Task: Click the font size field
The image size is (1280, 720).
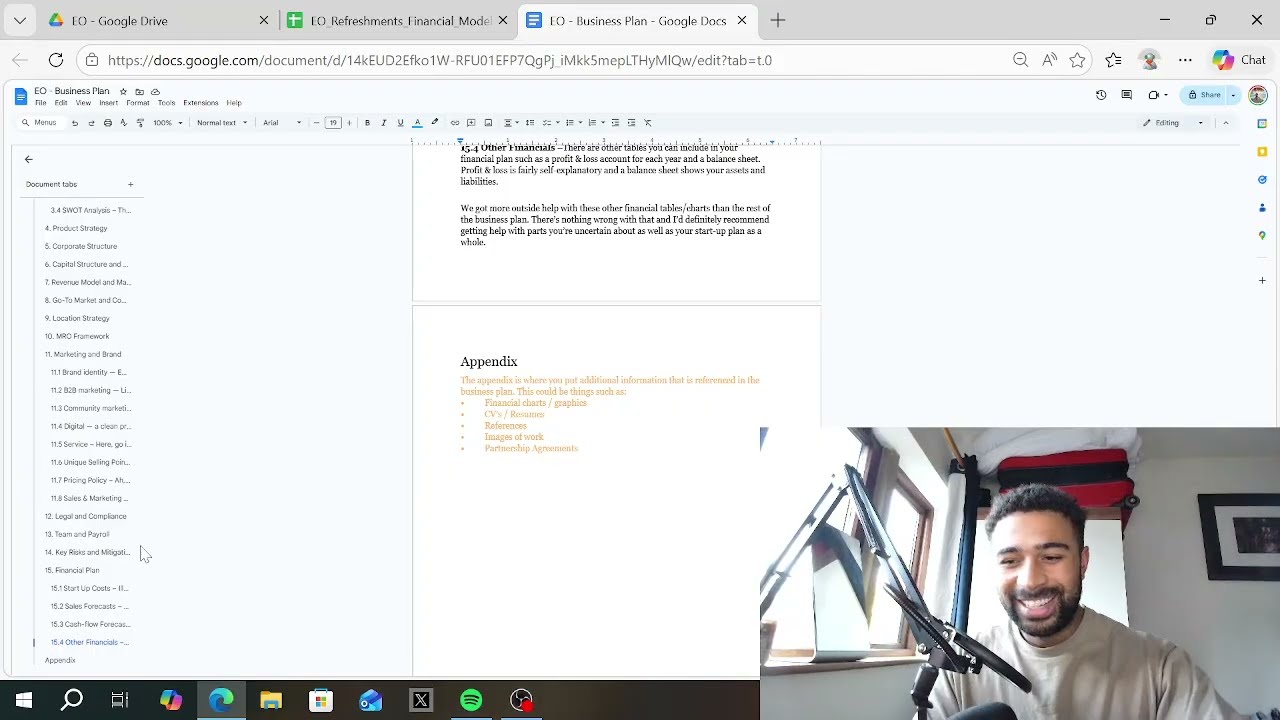Action: pos(333,123)
